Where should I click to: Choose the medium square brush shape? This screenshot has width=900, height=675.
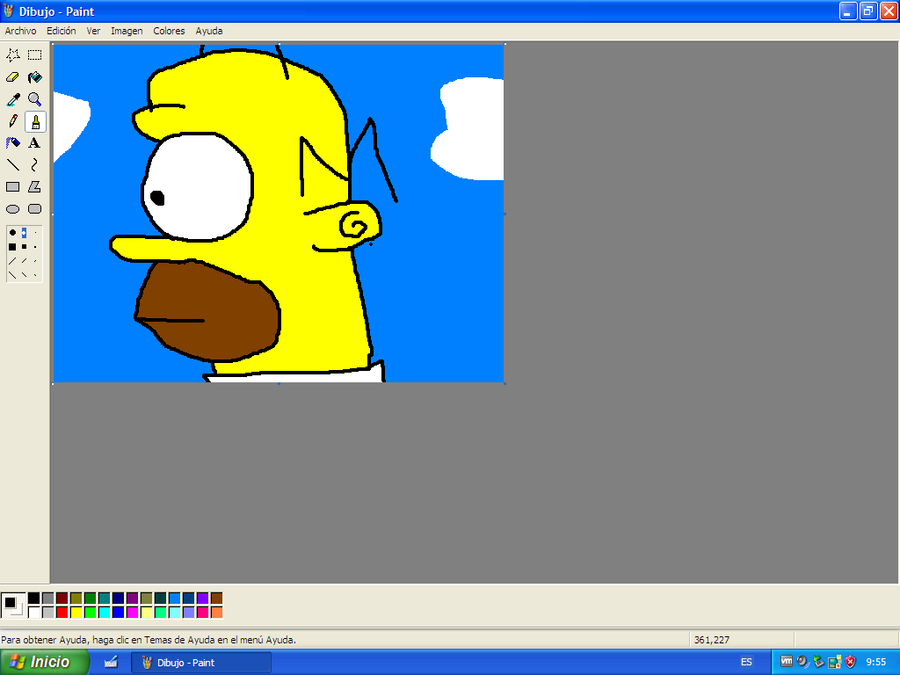point(24,247)
